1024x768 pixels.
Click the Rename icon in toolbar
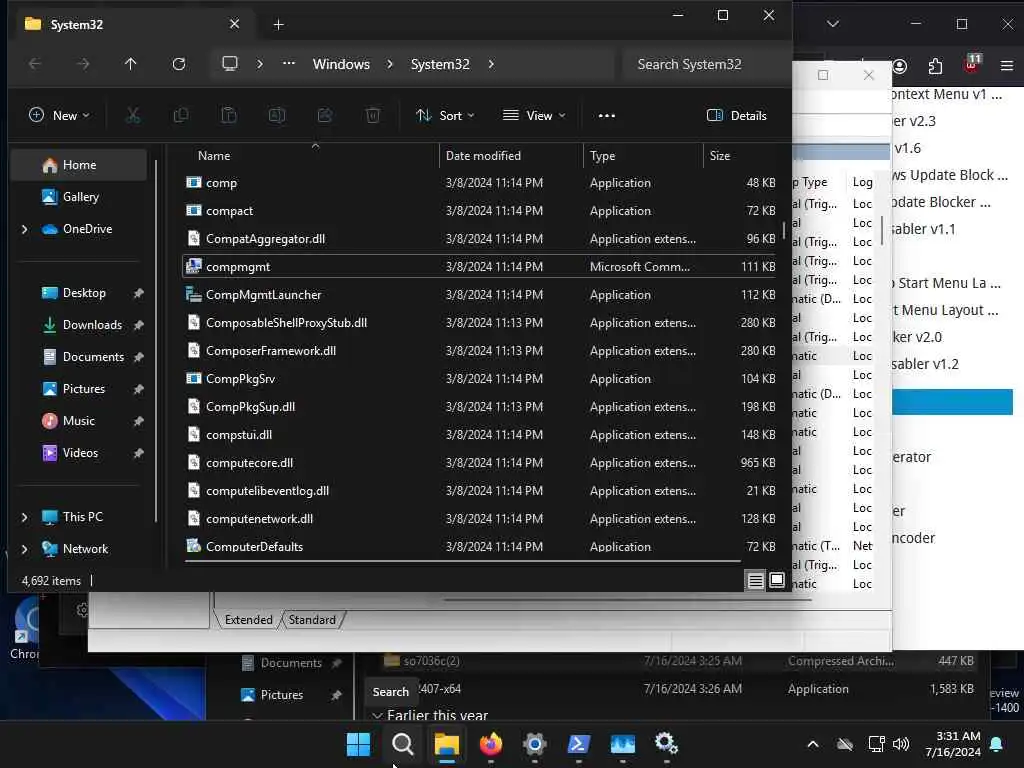pyautogui.click(x=277, y=116)
